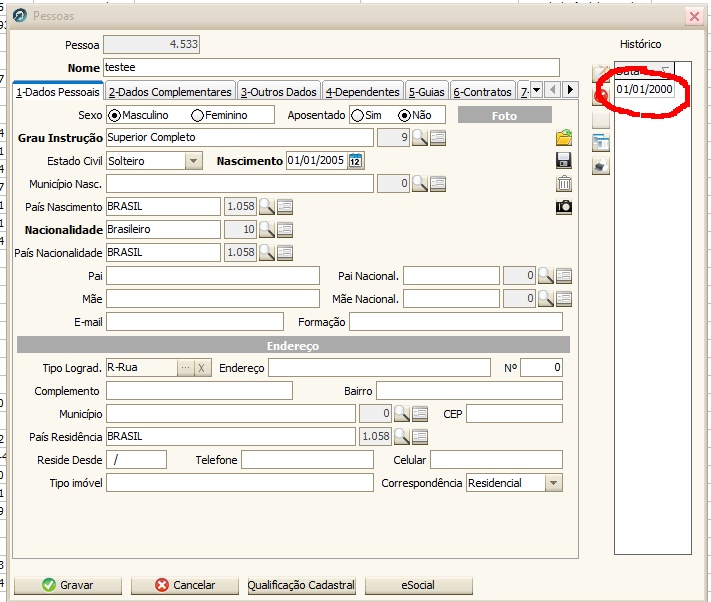The width and height of the screenshot is (711, 602).
Task: Switch to the 1-Dados Pessoais tab
Action: tap(58, 92)
